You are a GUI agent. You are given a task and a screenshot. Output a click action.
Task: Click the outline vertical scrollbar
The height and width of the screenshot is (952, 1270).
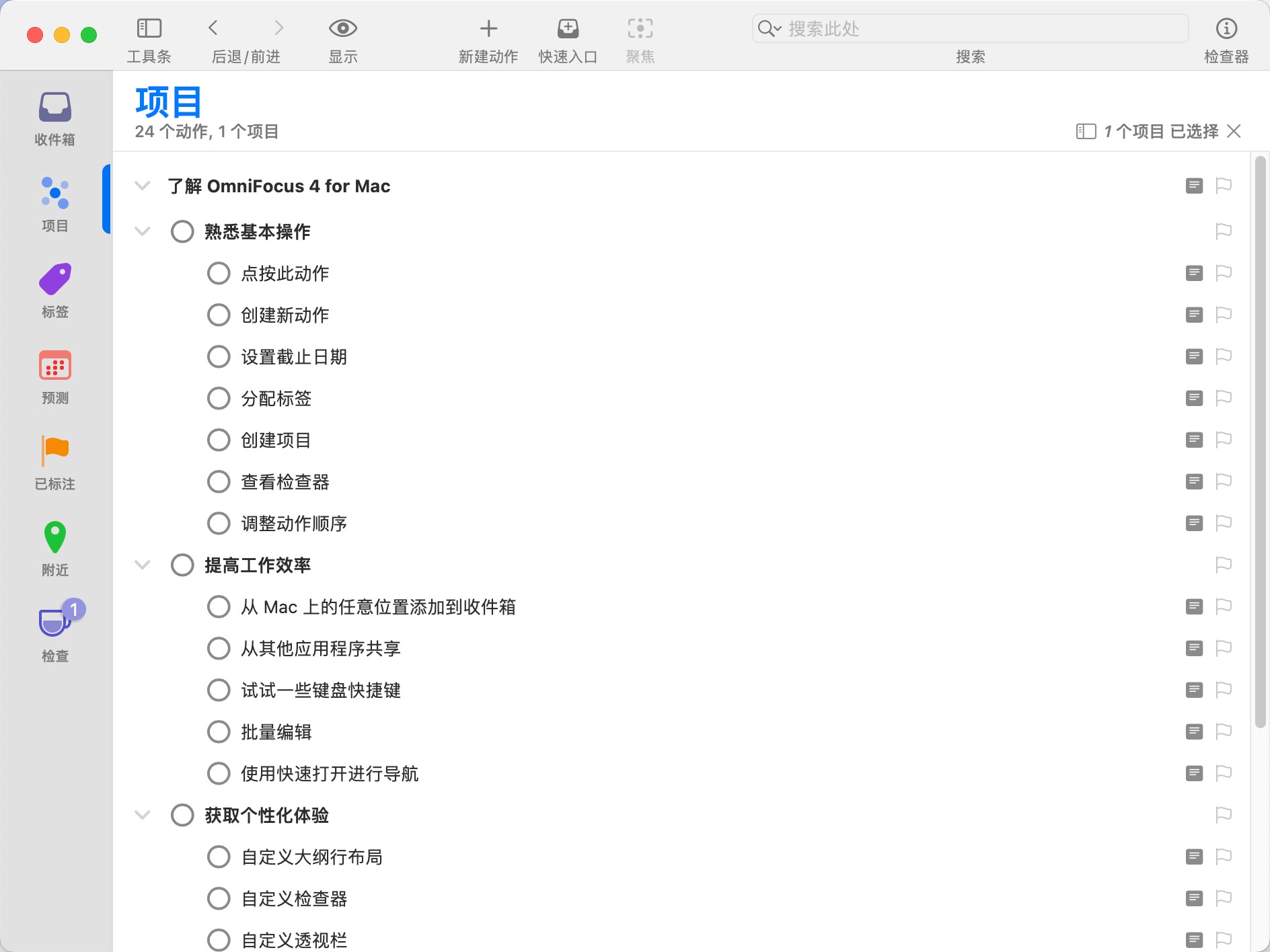click(1261, 442)
